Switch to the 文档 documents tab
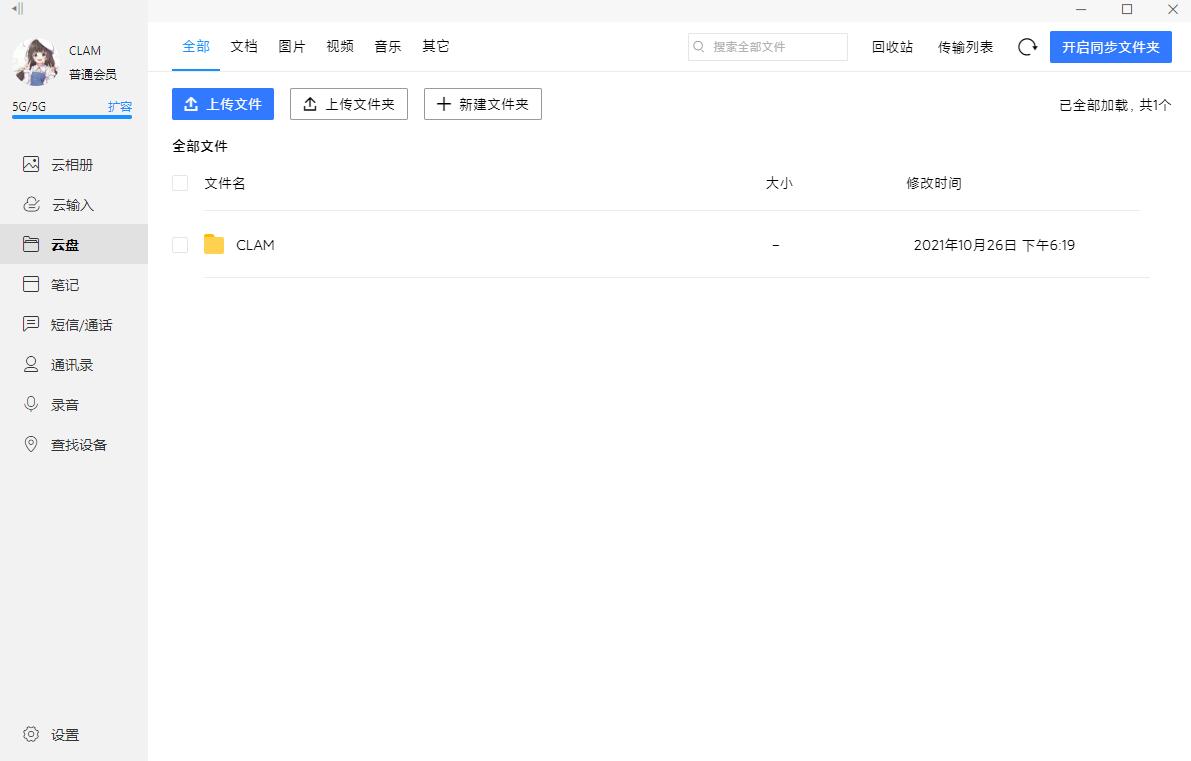Viewport: 1191px width, 761px height. click(x=244, y=46)
